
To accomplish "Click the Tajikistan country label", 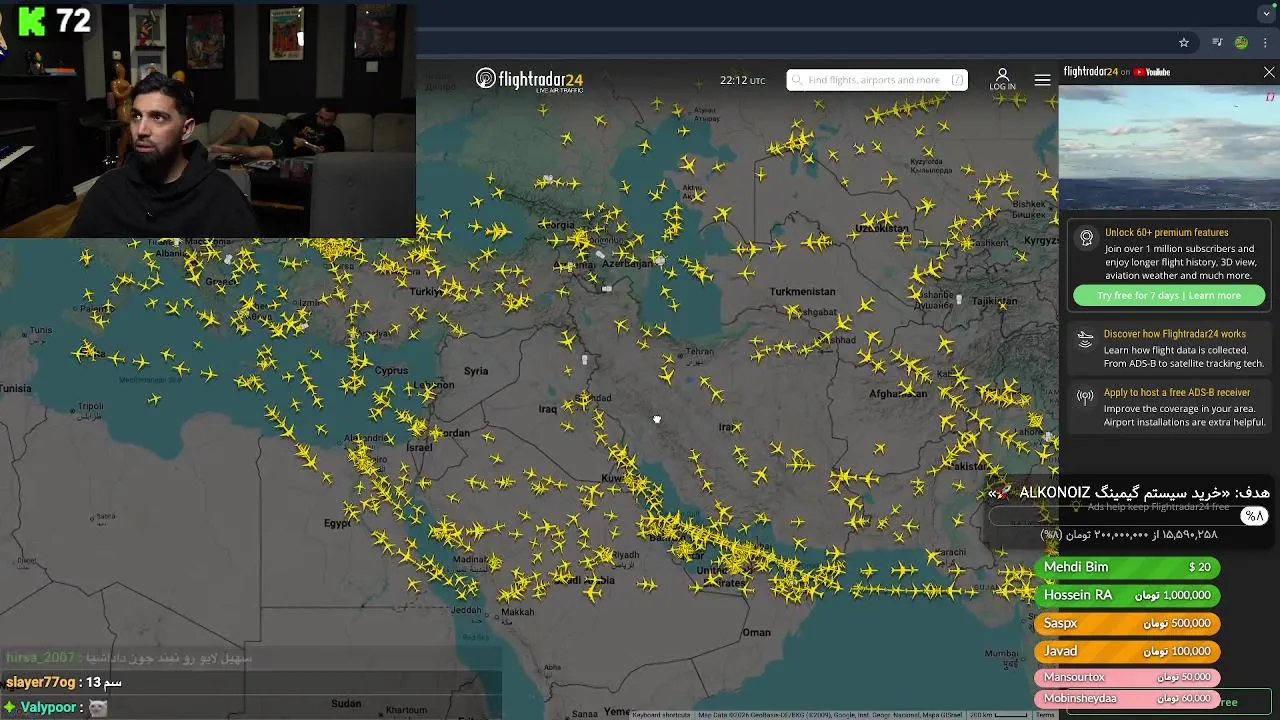I will (x=995, y=300).
